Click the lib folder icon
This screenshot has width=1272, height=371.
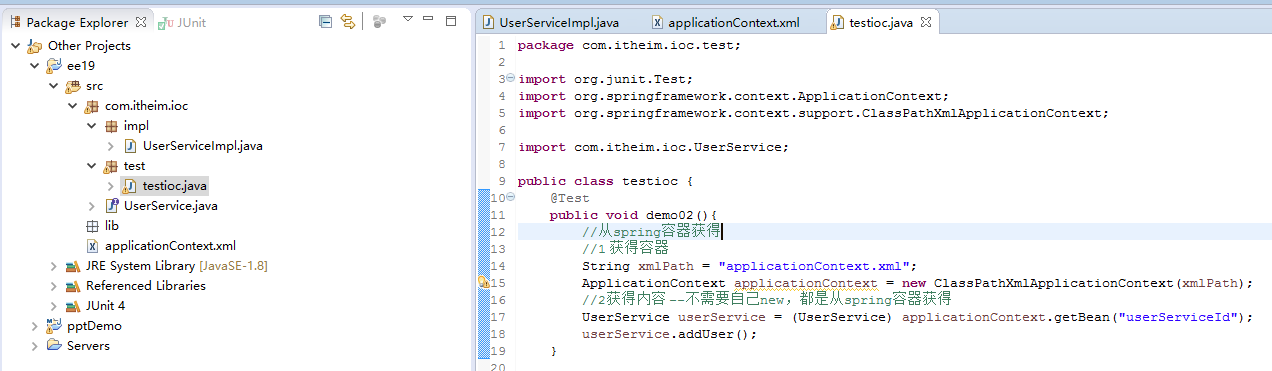[x=92, y=226]
